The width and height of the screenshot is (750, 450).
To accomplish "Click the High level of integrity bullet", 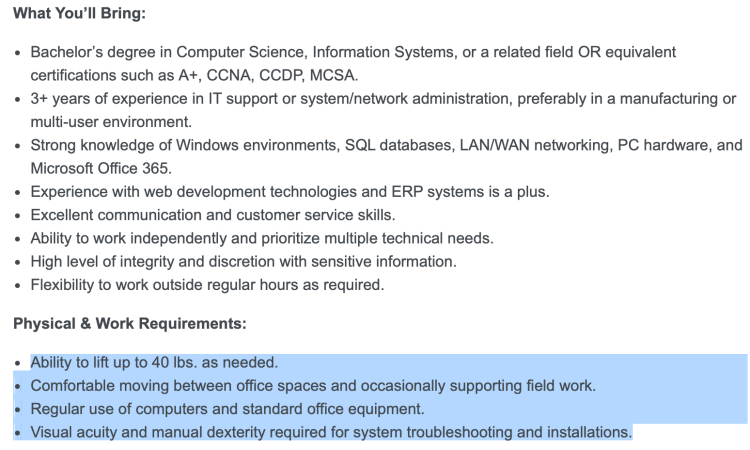I will (243, 262).
